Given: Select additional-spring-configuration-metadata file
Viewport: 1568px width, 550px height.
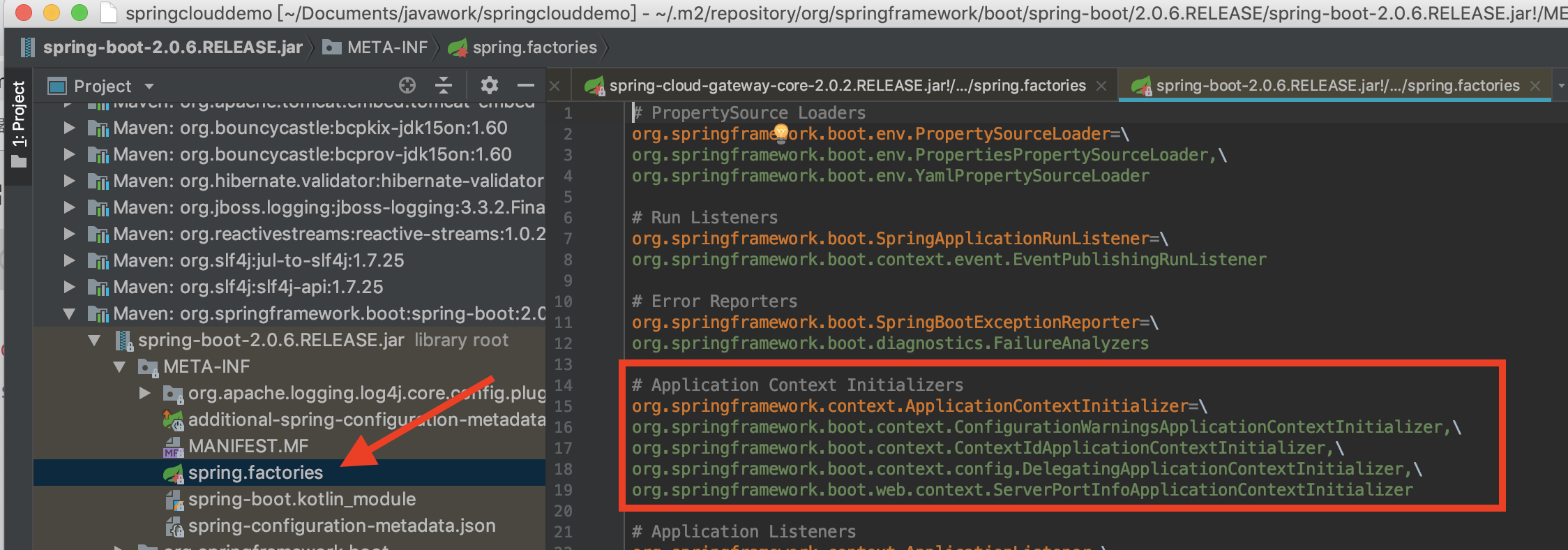Looking at the screenshot, I should 289,419.
